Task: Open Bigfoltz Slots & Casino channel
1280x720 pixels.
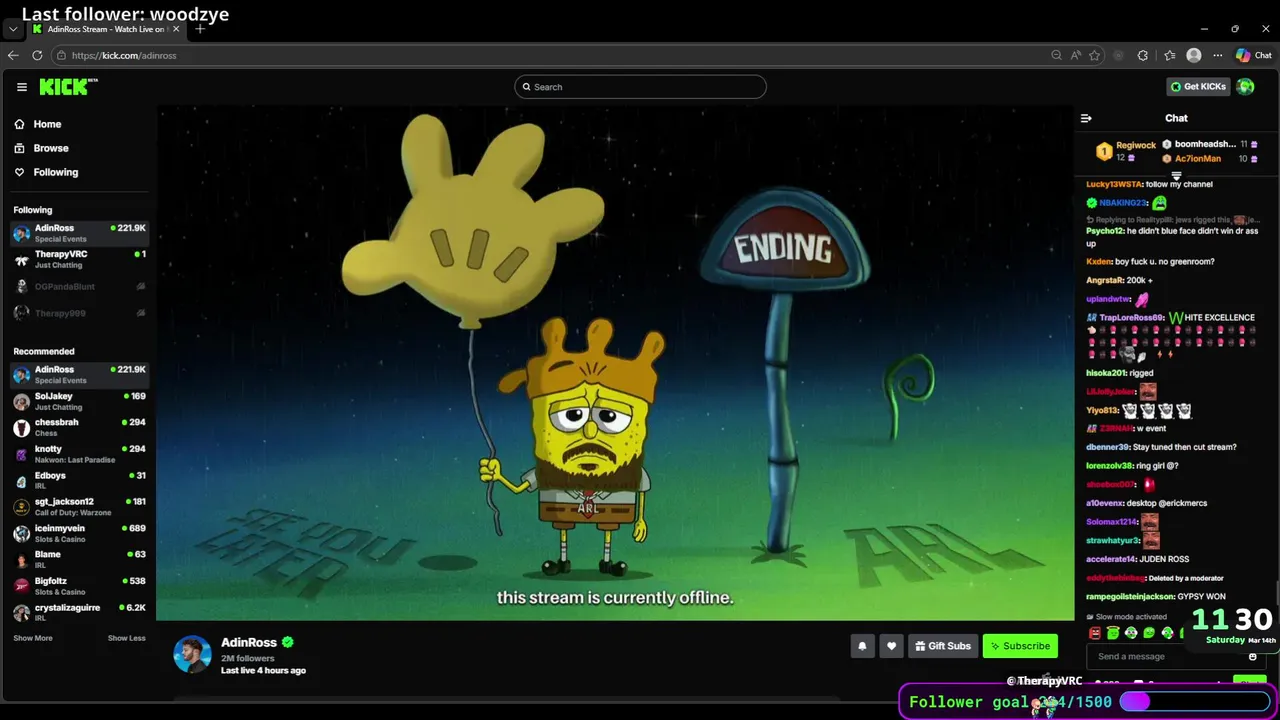Action: click(79, 586)
